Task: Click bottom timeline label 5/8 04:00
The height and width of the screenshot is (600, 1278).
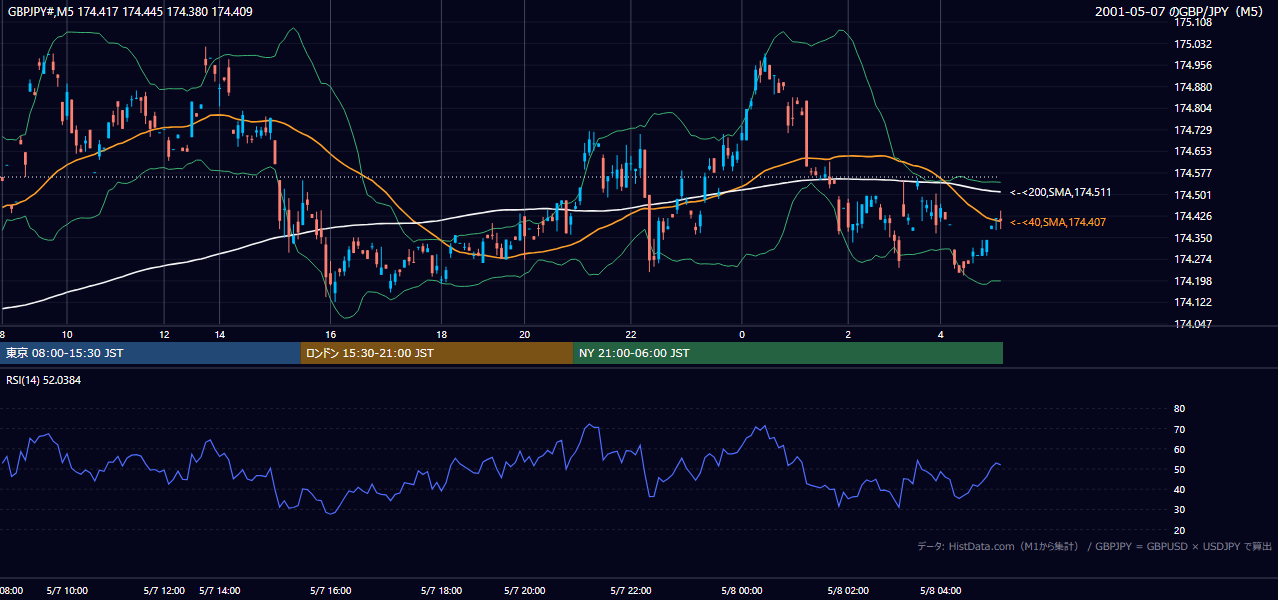Action: pos(941,591)
